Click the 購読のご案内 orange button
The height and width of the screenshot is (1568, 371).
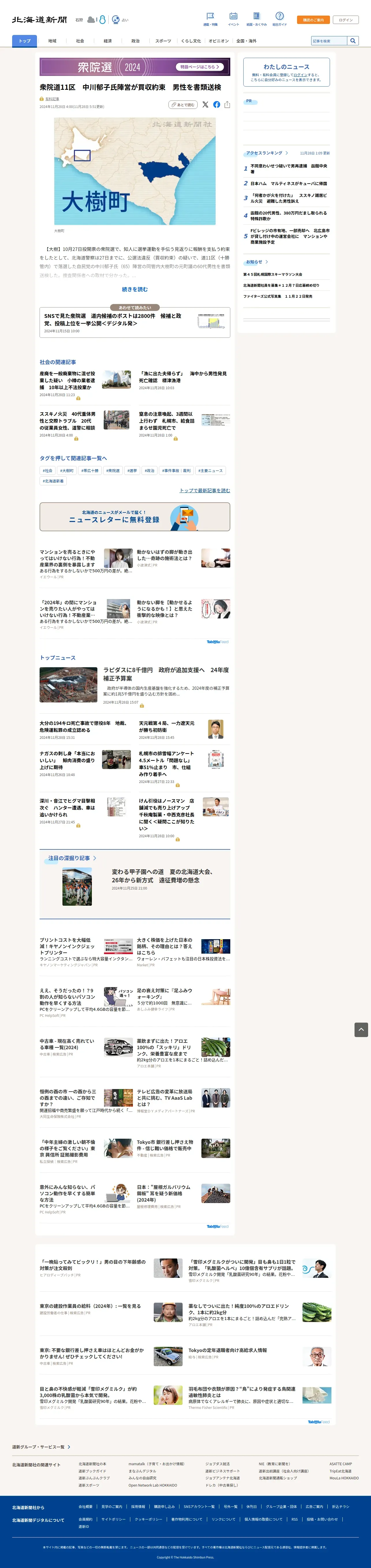[313, 20]
